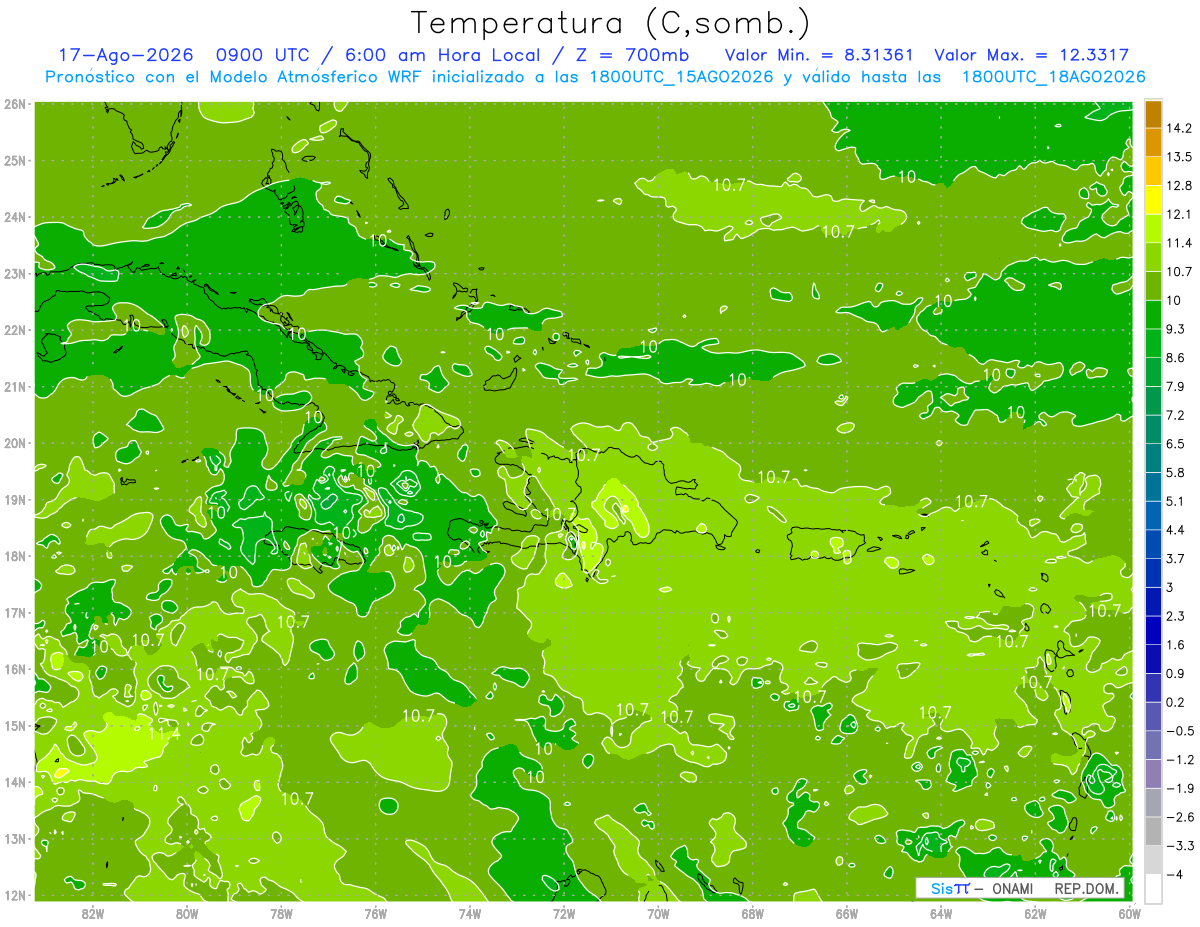Click the 3.7 colorbar tick label
Viewport: 1200px width, 927px height.
(x=1176, y=558)
